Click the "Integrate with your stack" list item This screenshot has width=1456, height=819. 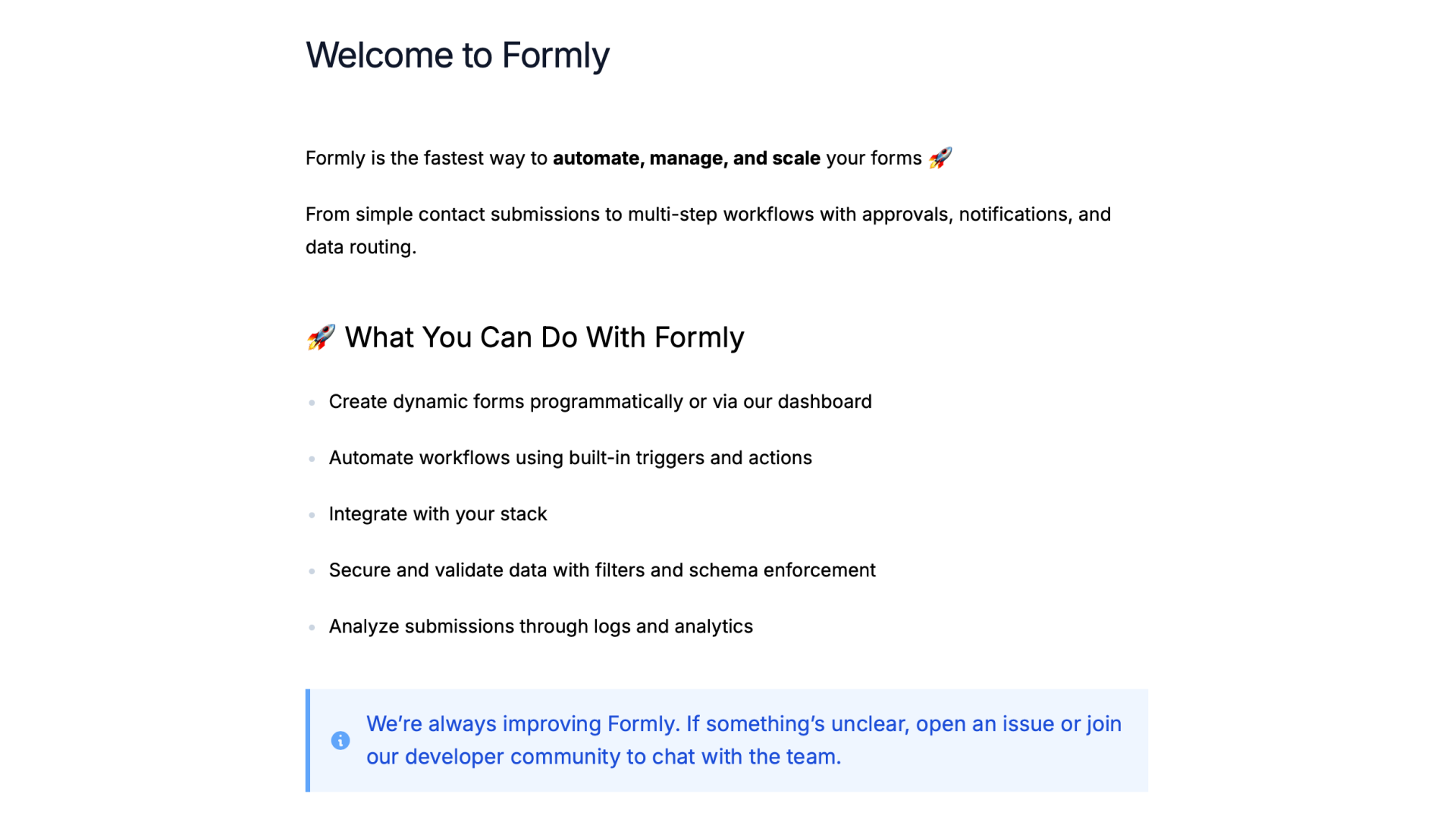tap(438, 514)
